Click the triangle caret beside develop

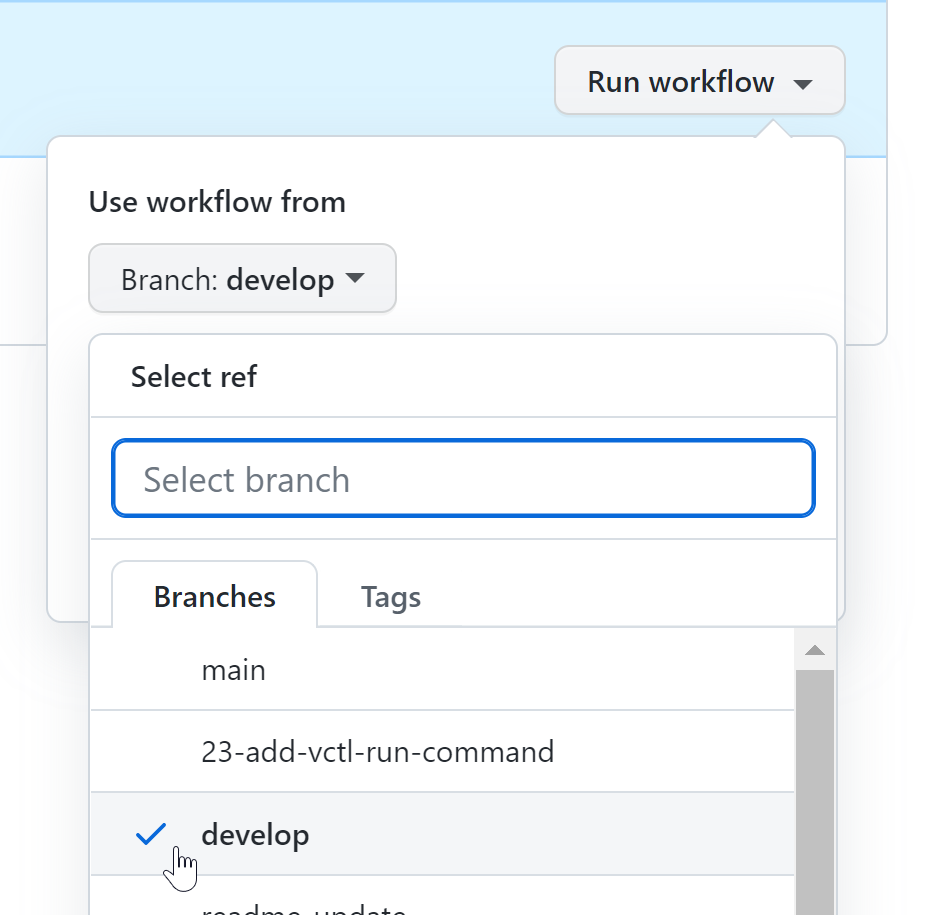pos(355,278)
